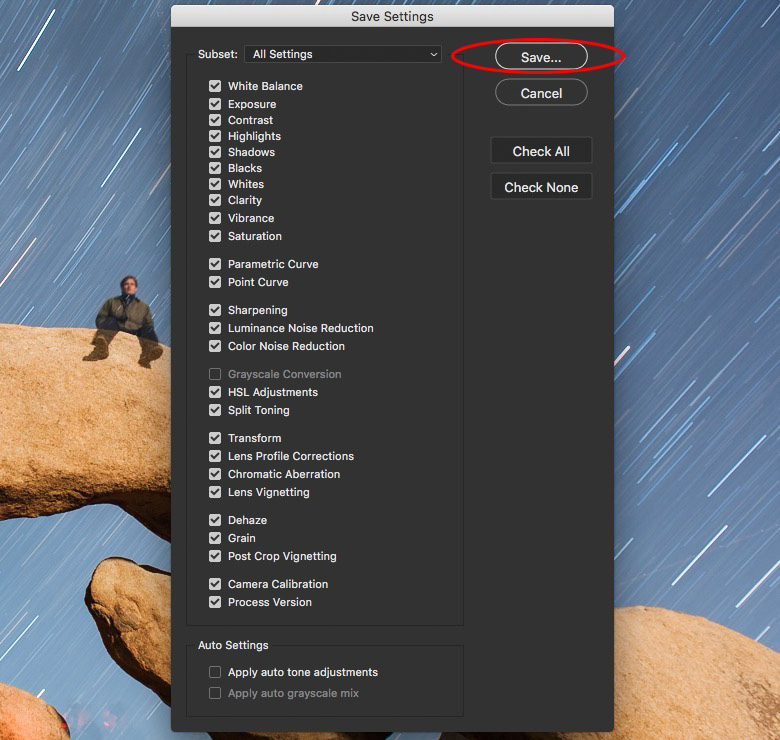Toggle the Clarity checkbox
Screen dimensions: 780x740
215,200
